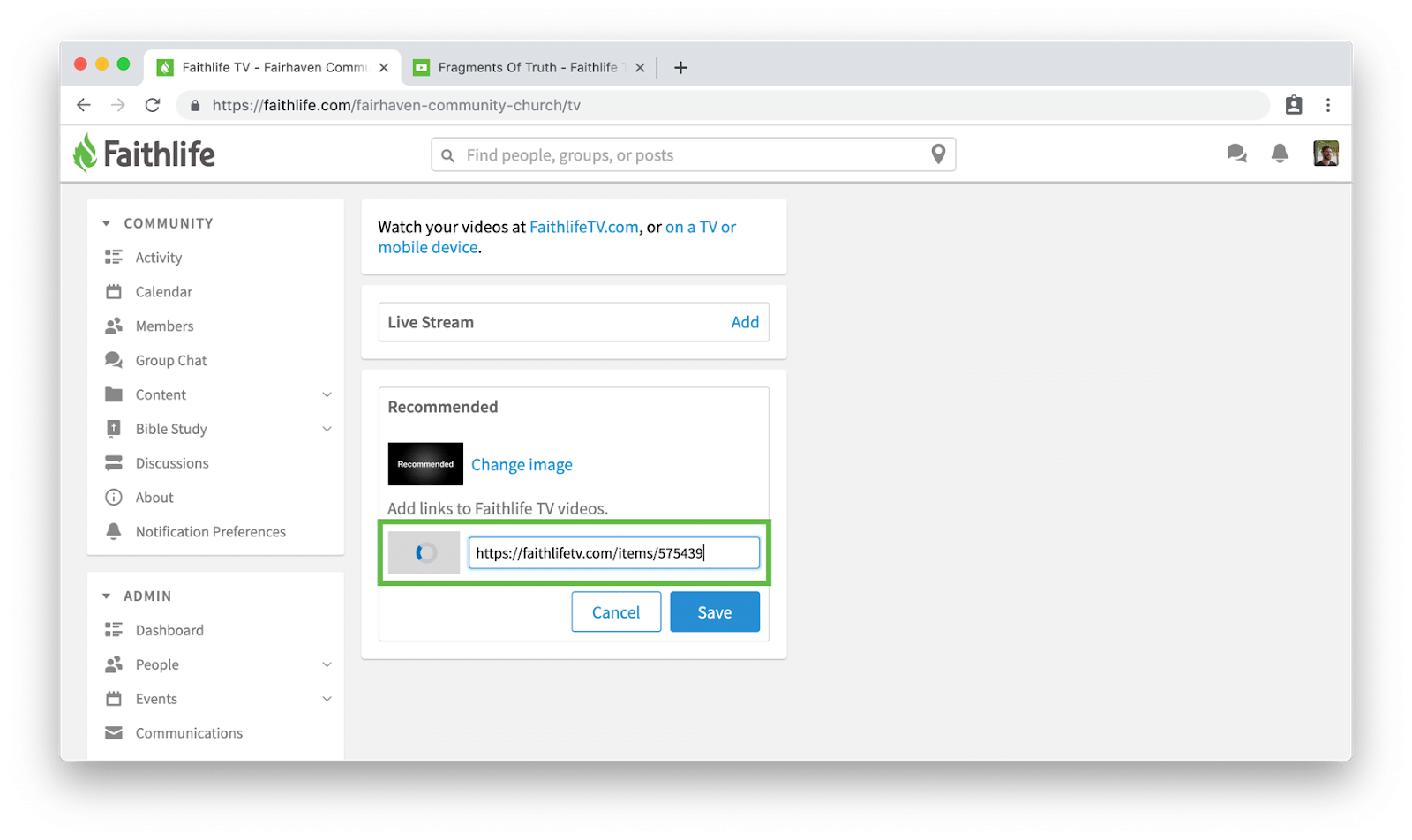This screenshot has width=1412, height=840.
Task: Add a Live Stream
Action: click(745, 322)
